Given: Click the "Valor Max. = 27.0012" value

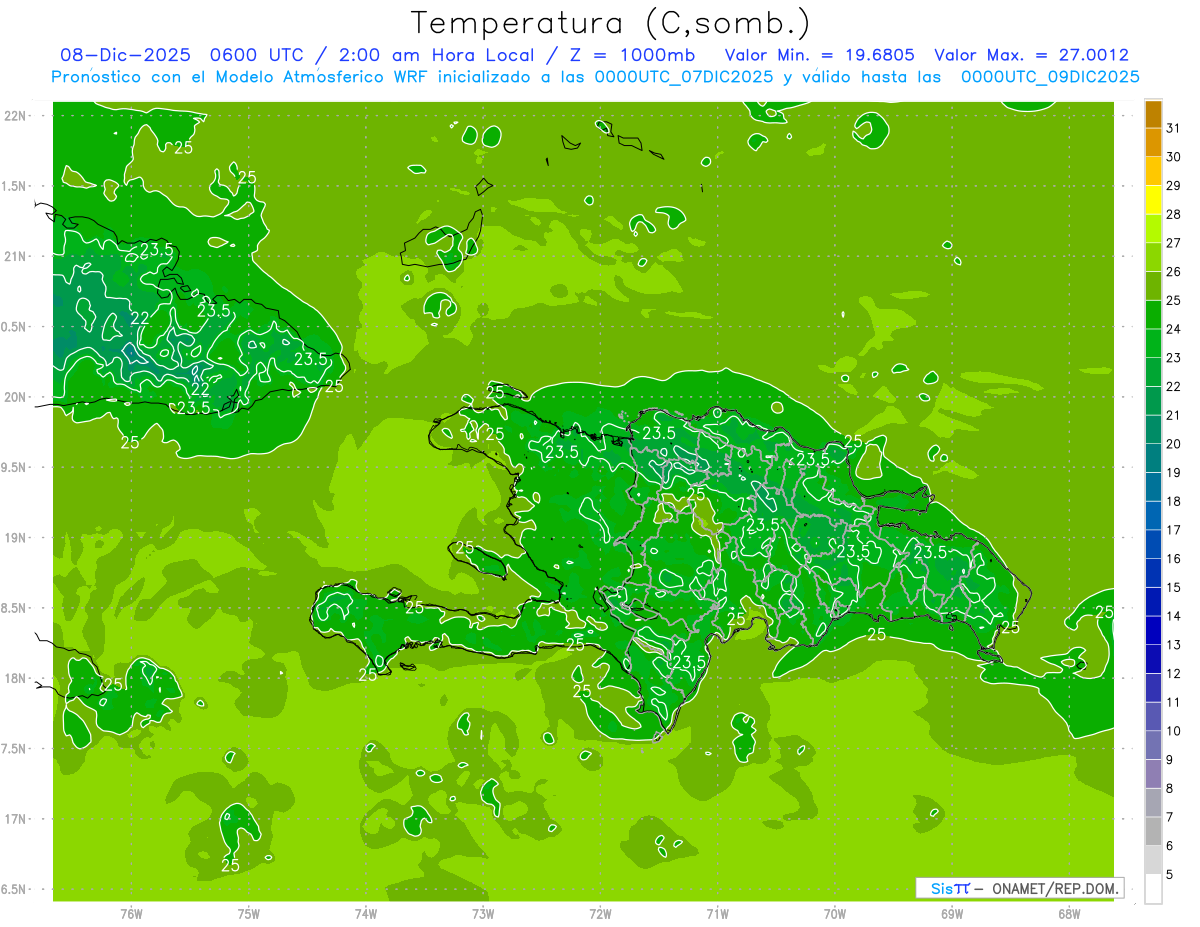Looking at the screenshot, I should click(1031, 55).
